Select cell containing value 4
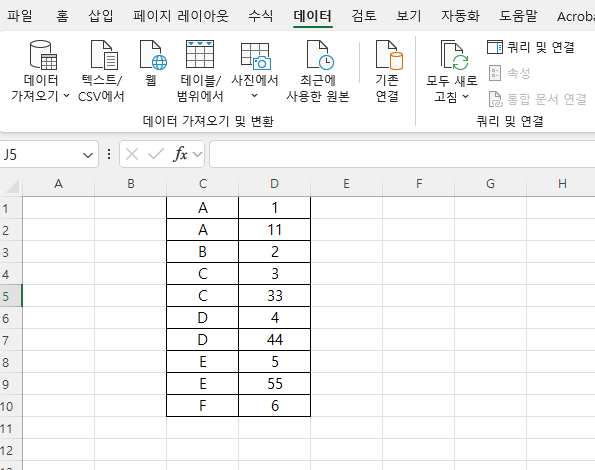The image size is (595, 470). pyautogui.click(x=274, y=318)
